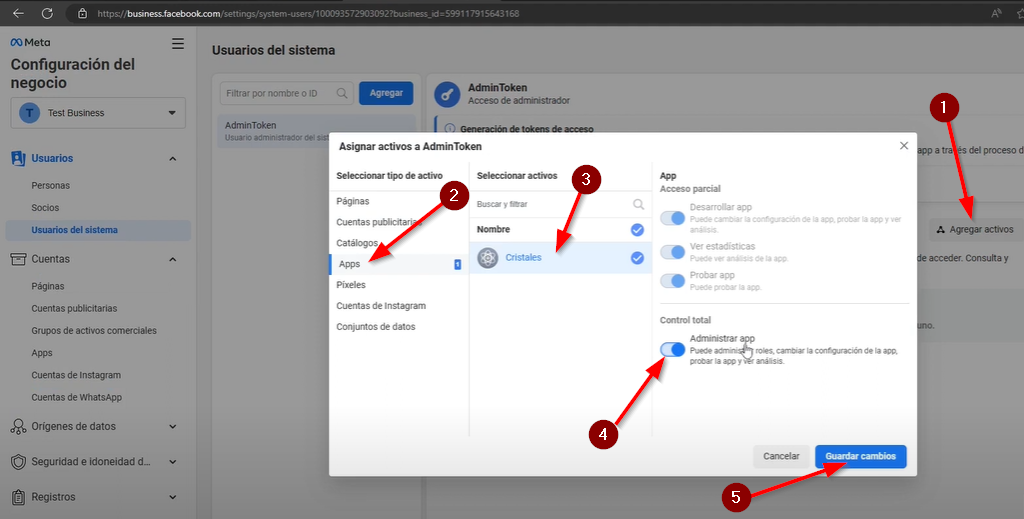Click the Registros clipboard icon
The height and width of the screenshot is (519, 1024).
coord(18,497)
